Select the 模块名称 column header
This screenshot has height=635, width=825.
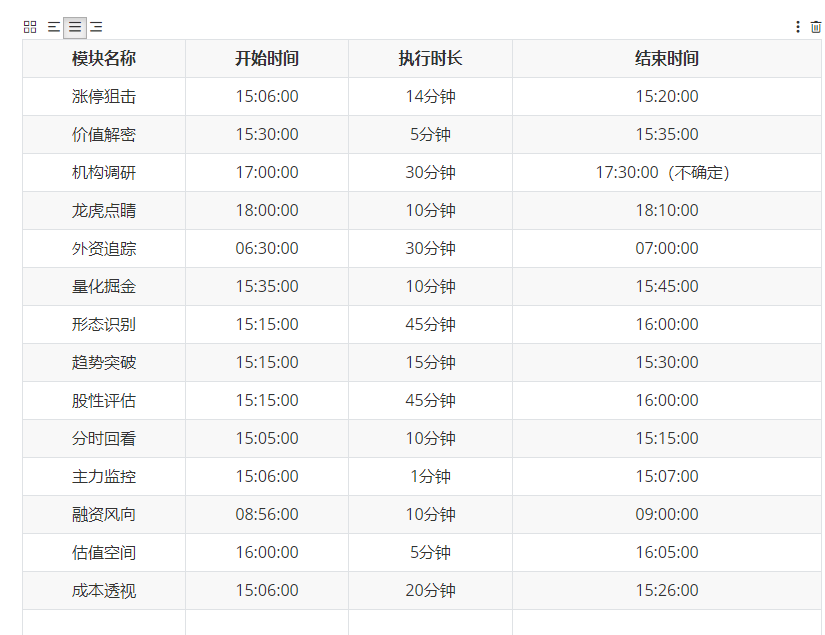pos(104,59)
